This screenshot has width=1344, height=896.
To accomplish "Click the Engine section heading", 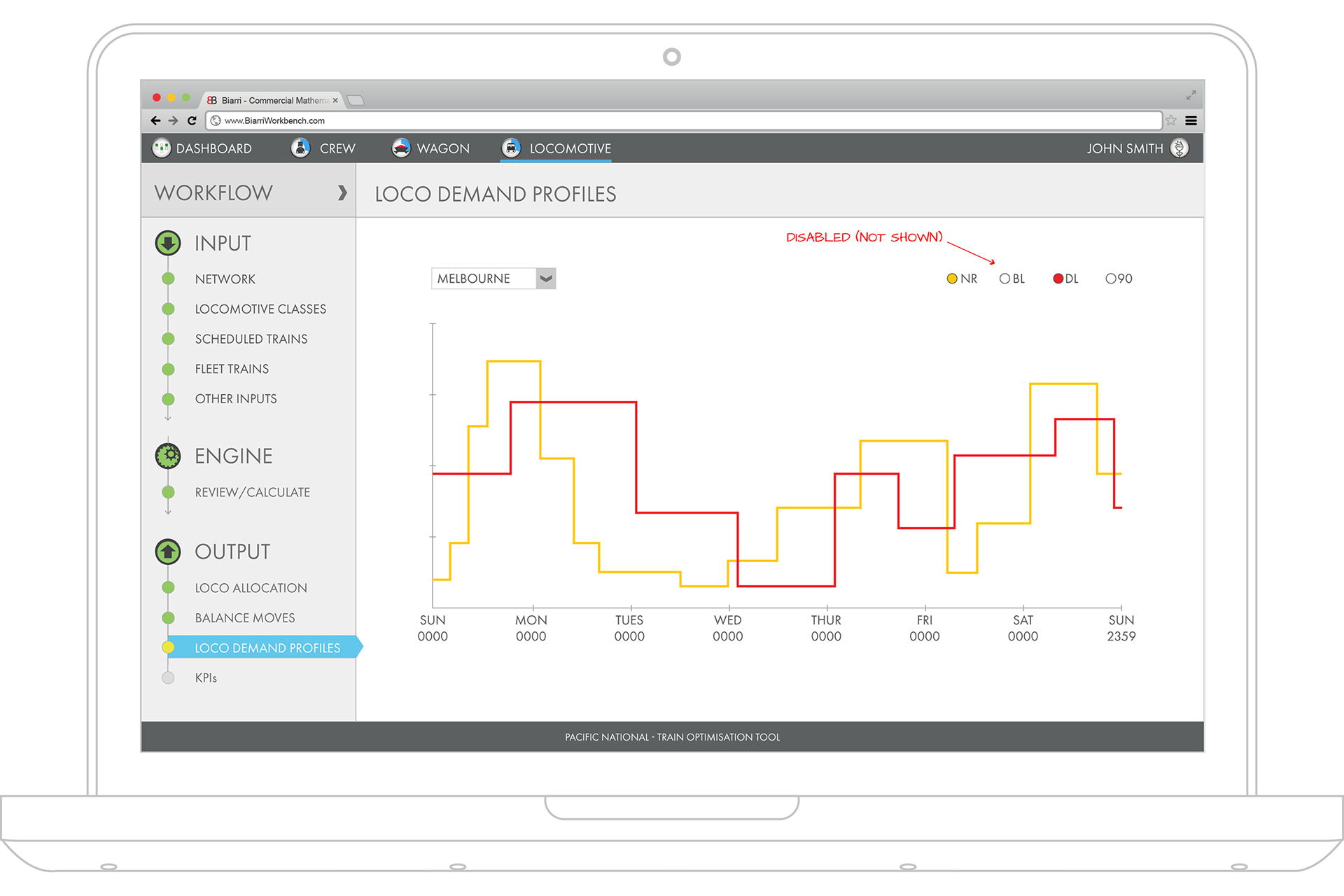I will coord(233,456).
